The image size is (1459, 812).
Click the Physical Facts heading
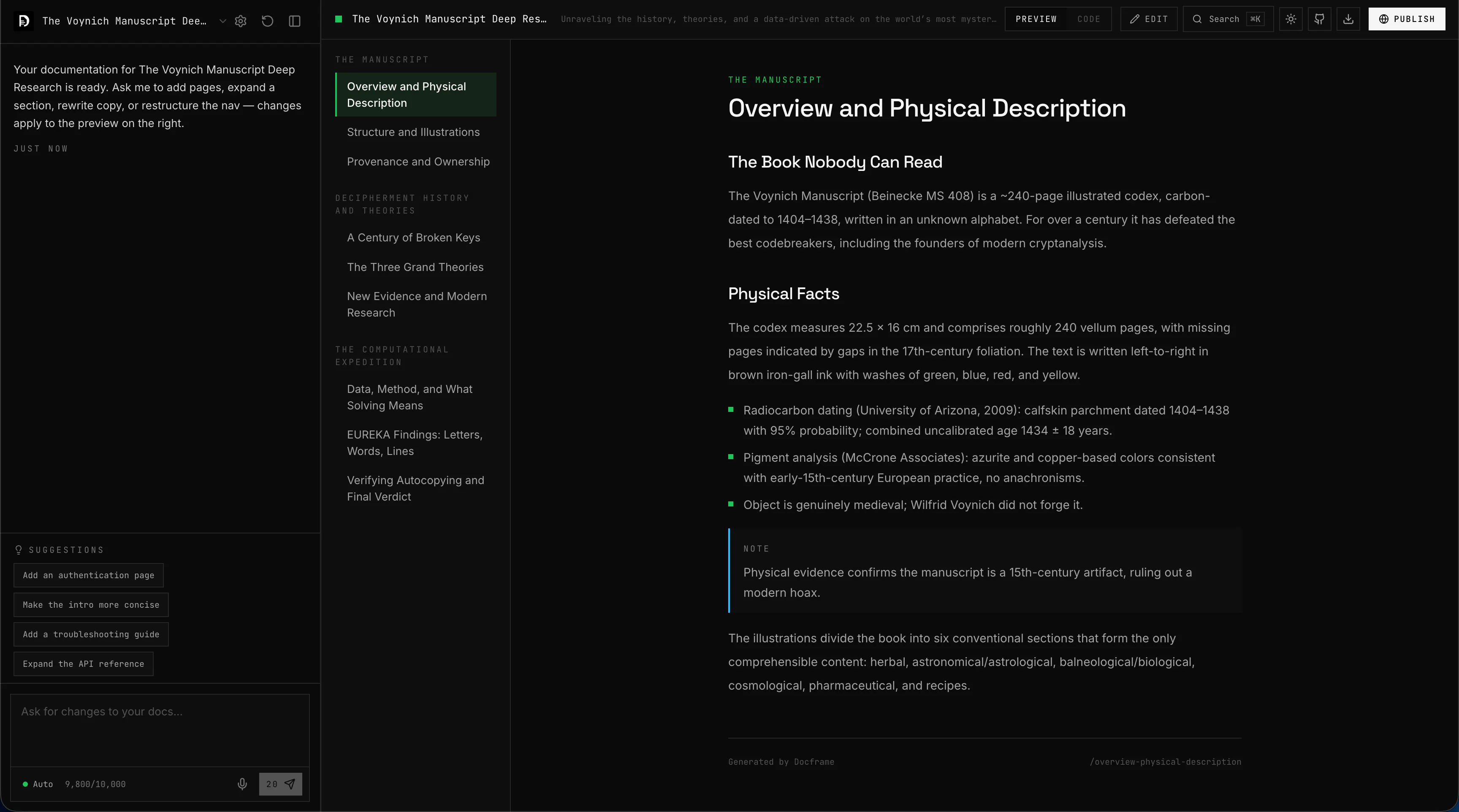(x=784, y=294)
